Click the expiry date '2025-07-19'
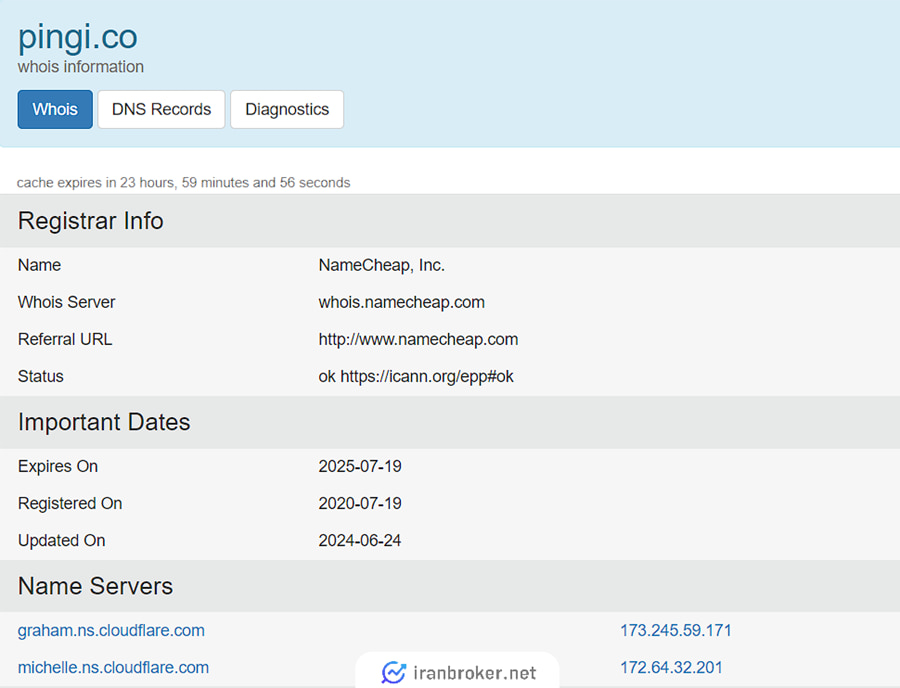Viewport: 900px width, 688px height. [x=360, y=466]
